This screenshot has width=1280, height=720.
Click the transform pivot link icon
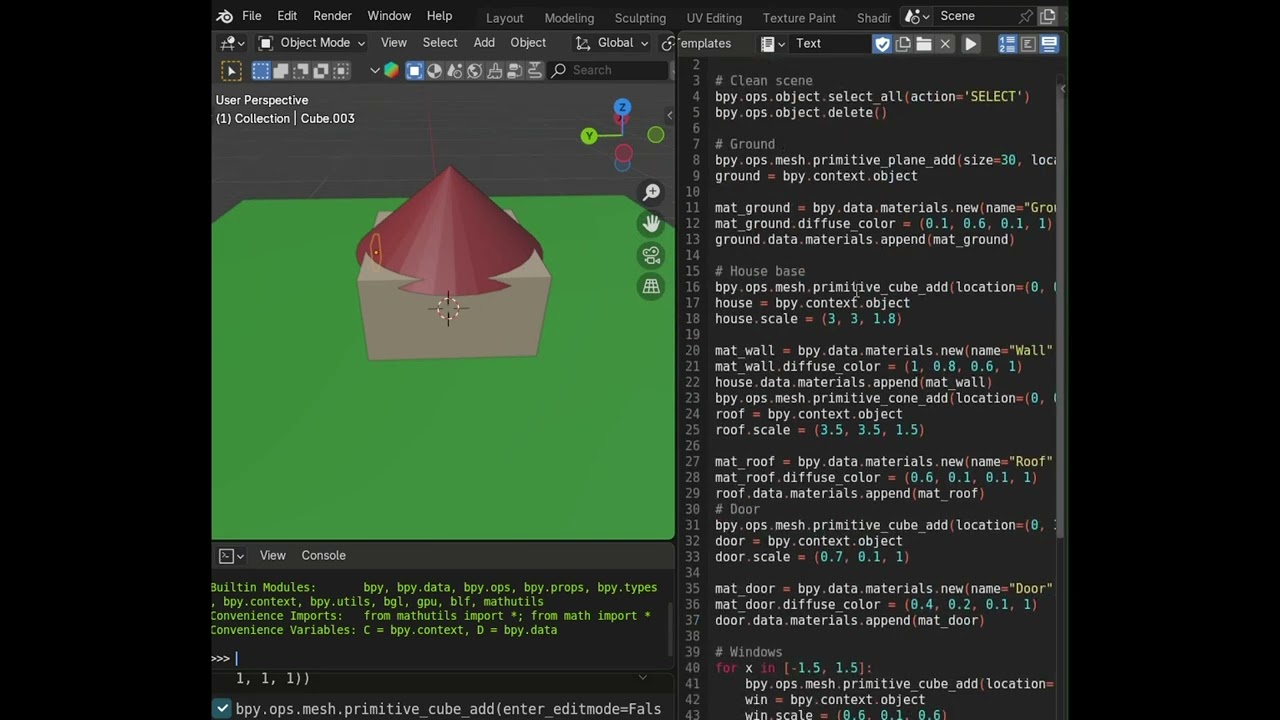(667, 43)
